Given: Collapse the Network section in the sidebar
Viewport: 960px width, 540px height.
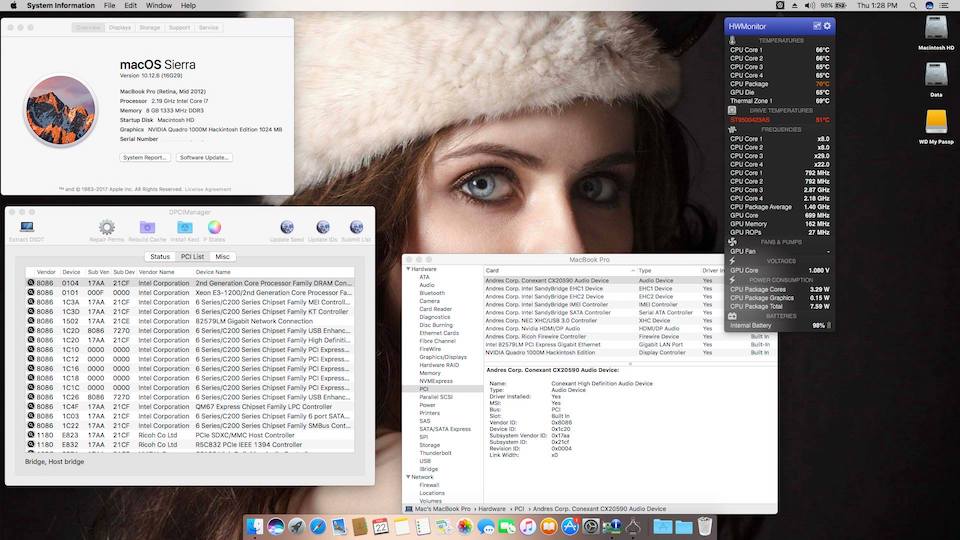Looking at the screenshot, I should pyautogui.click(x=407, y=477).
